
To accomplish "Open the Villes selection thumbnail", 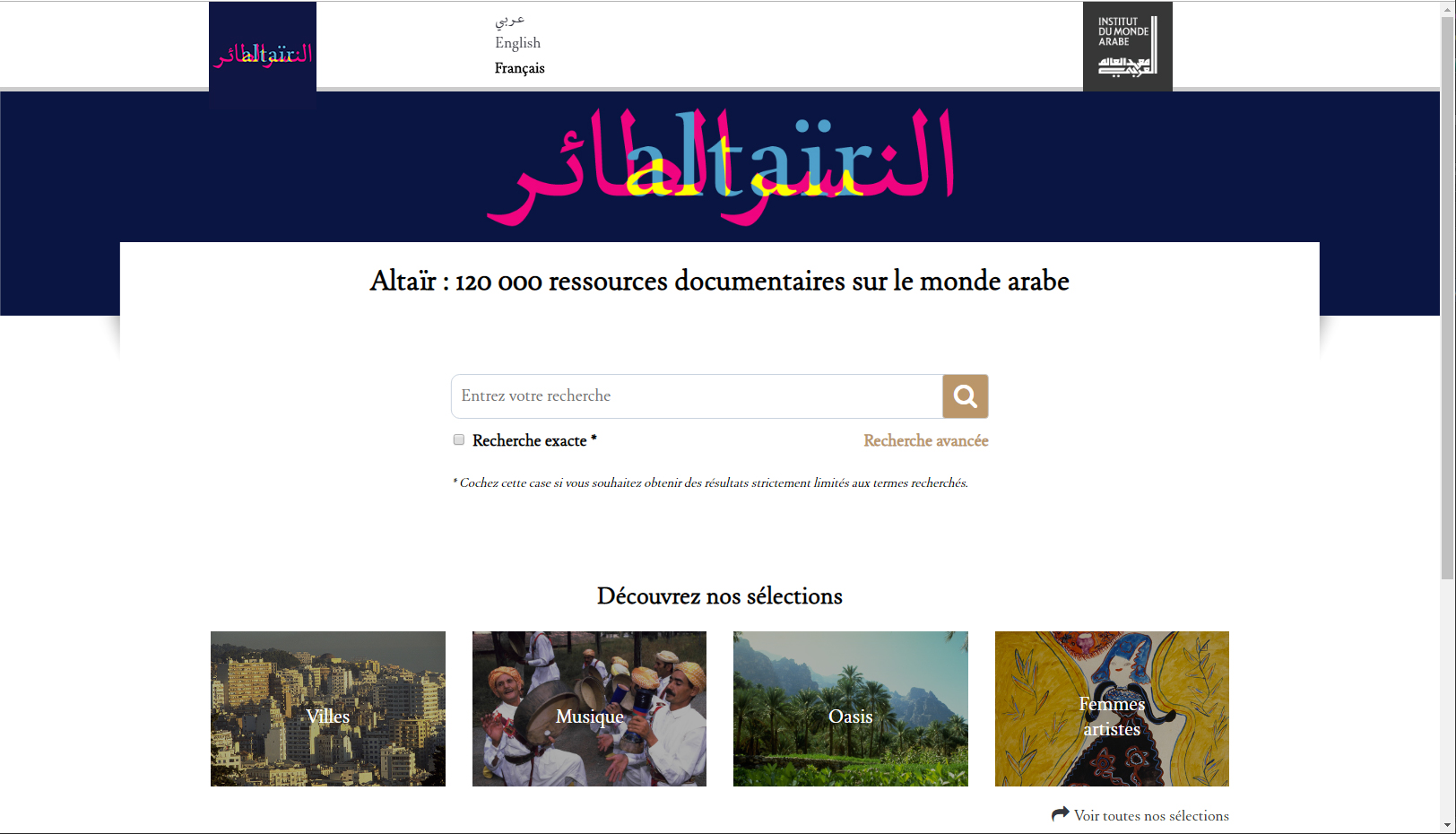I will (328, 708).
